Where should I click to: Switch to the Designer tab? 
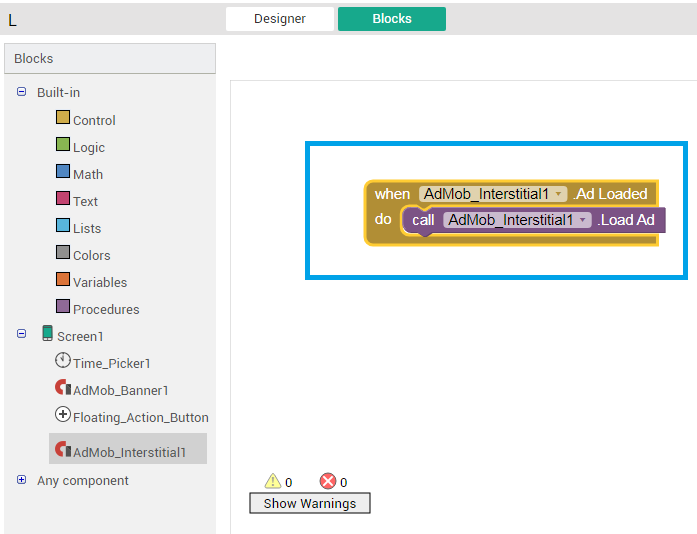[x=280, y=19]
